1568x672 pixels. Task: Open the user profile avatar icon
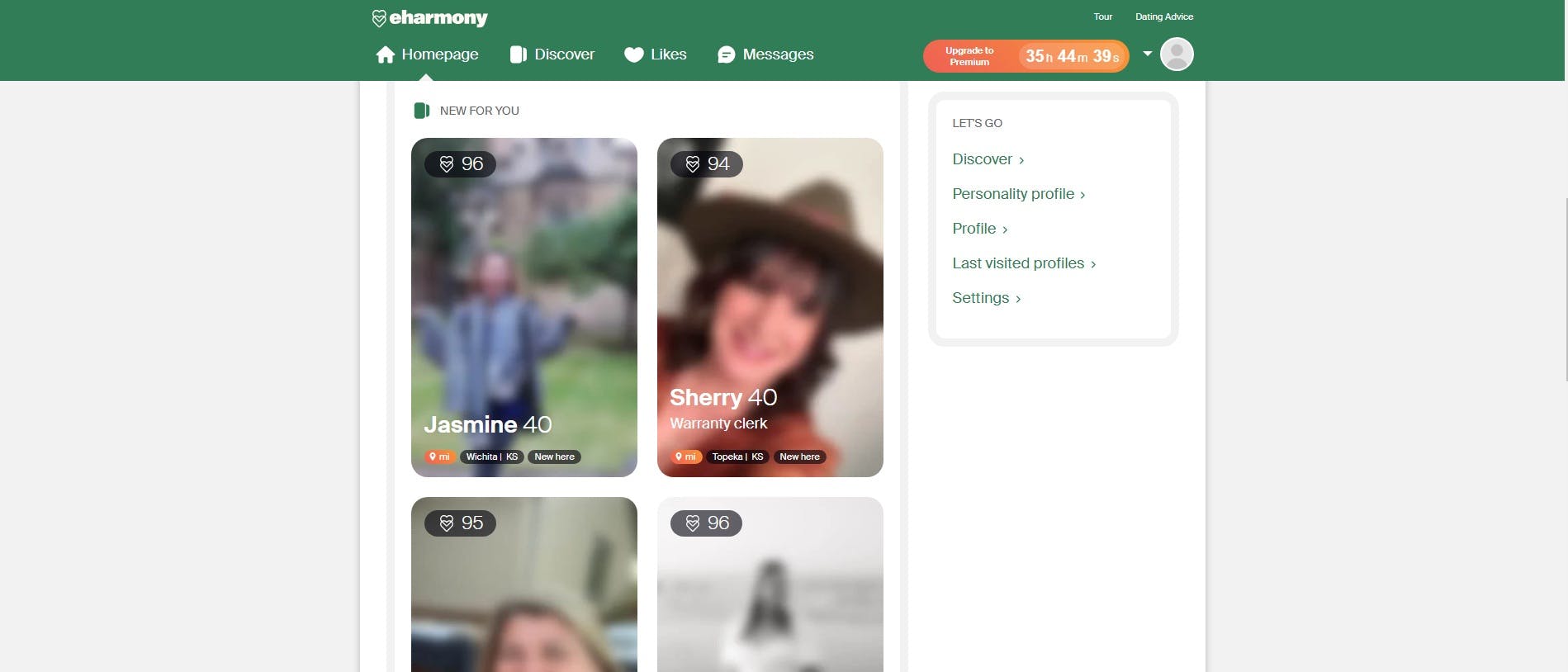point(1176,54)
